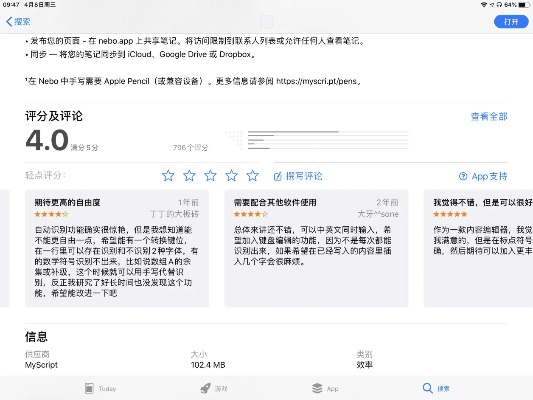Click the 1年前 review date
This screenshot has width=533, height=400.
tap(188, 203)
